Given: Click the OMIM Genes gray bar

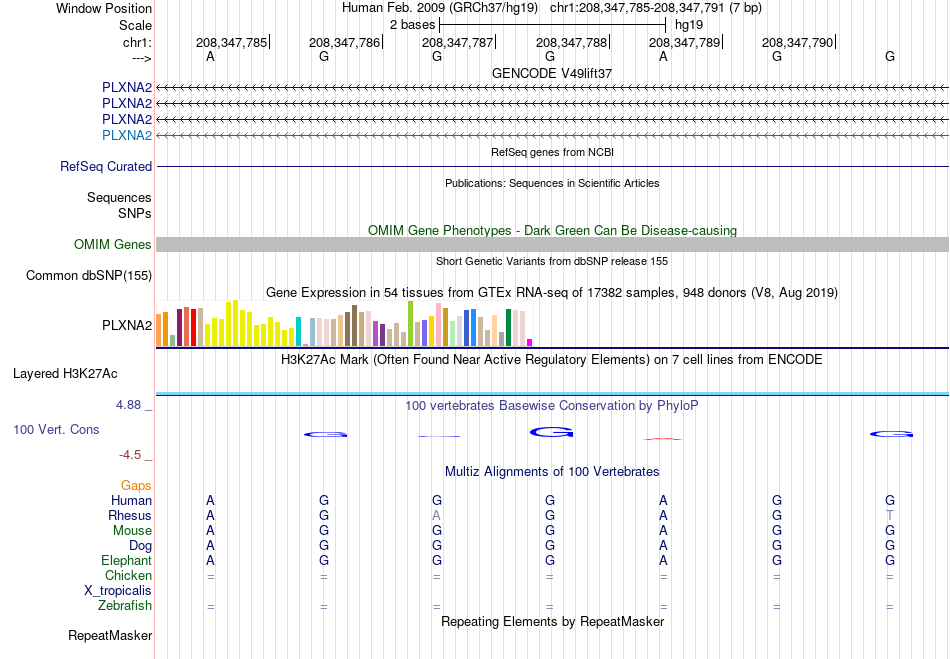Looking at the screenshot, I should pyautogui.click(x=552, y=244).
